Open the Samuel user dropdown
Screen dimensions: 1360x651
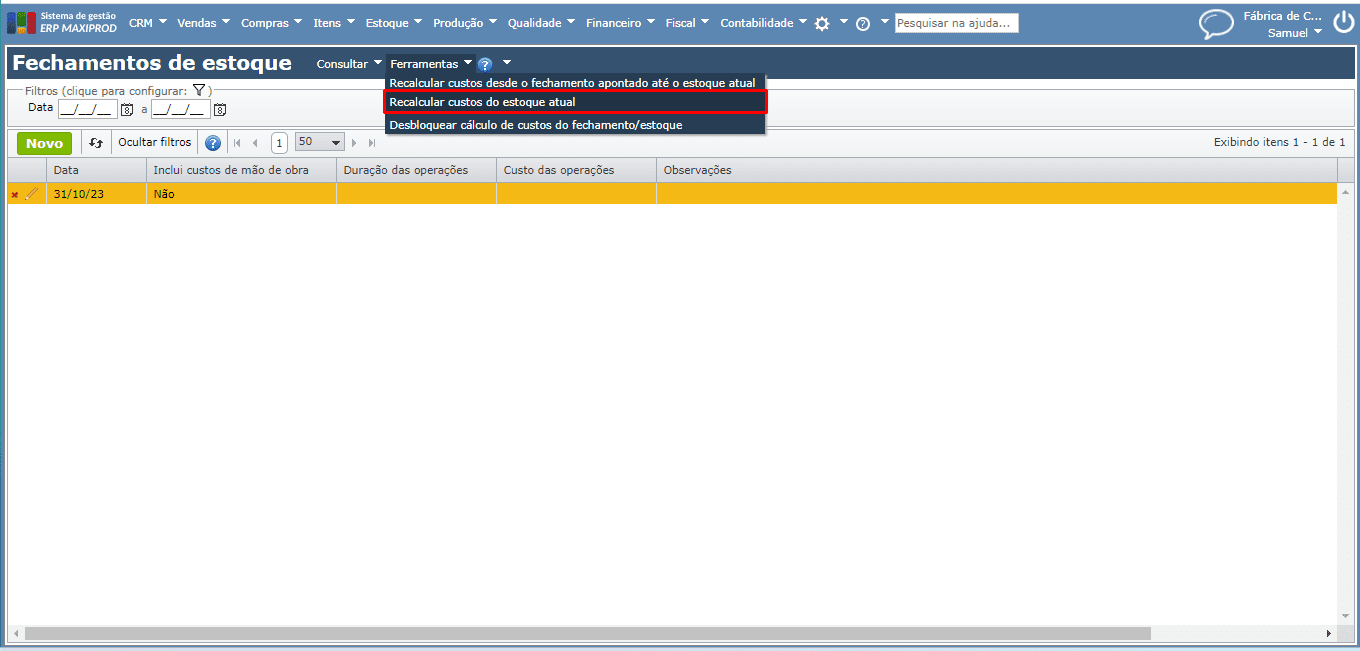click(1294, 33)
